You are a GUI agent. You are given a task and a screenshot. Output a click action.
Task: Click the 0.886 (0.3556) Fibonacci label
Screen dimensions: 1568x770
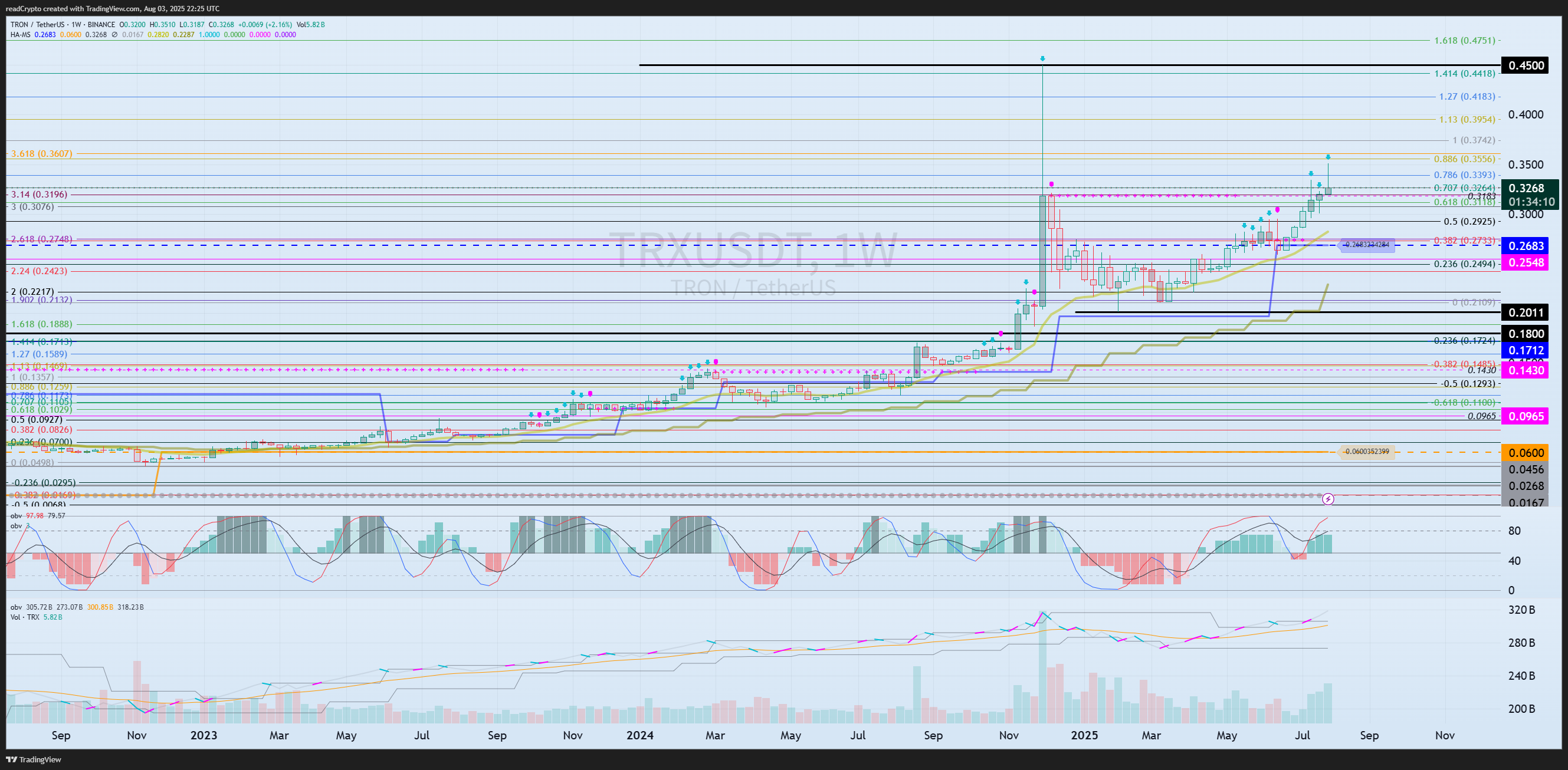point(1464,159)
